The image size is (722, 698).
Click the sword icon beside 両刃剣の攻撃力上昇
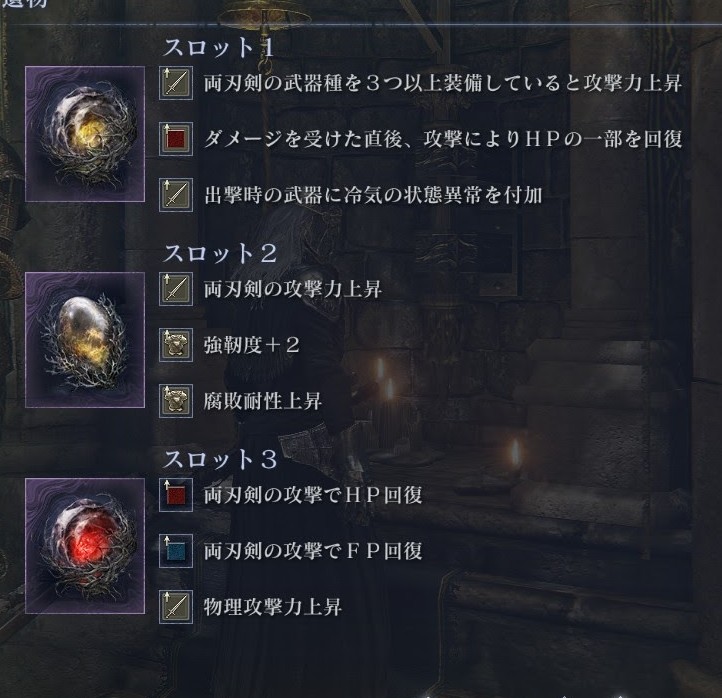tap(176, 289)
